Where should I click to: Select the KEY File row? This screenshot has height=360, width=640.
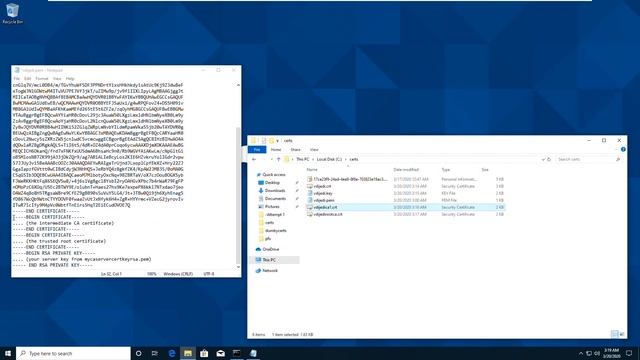coord(406,193)
